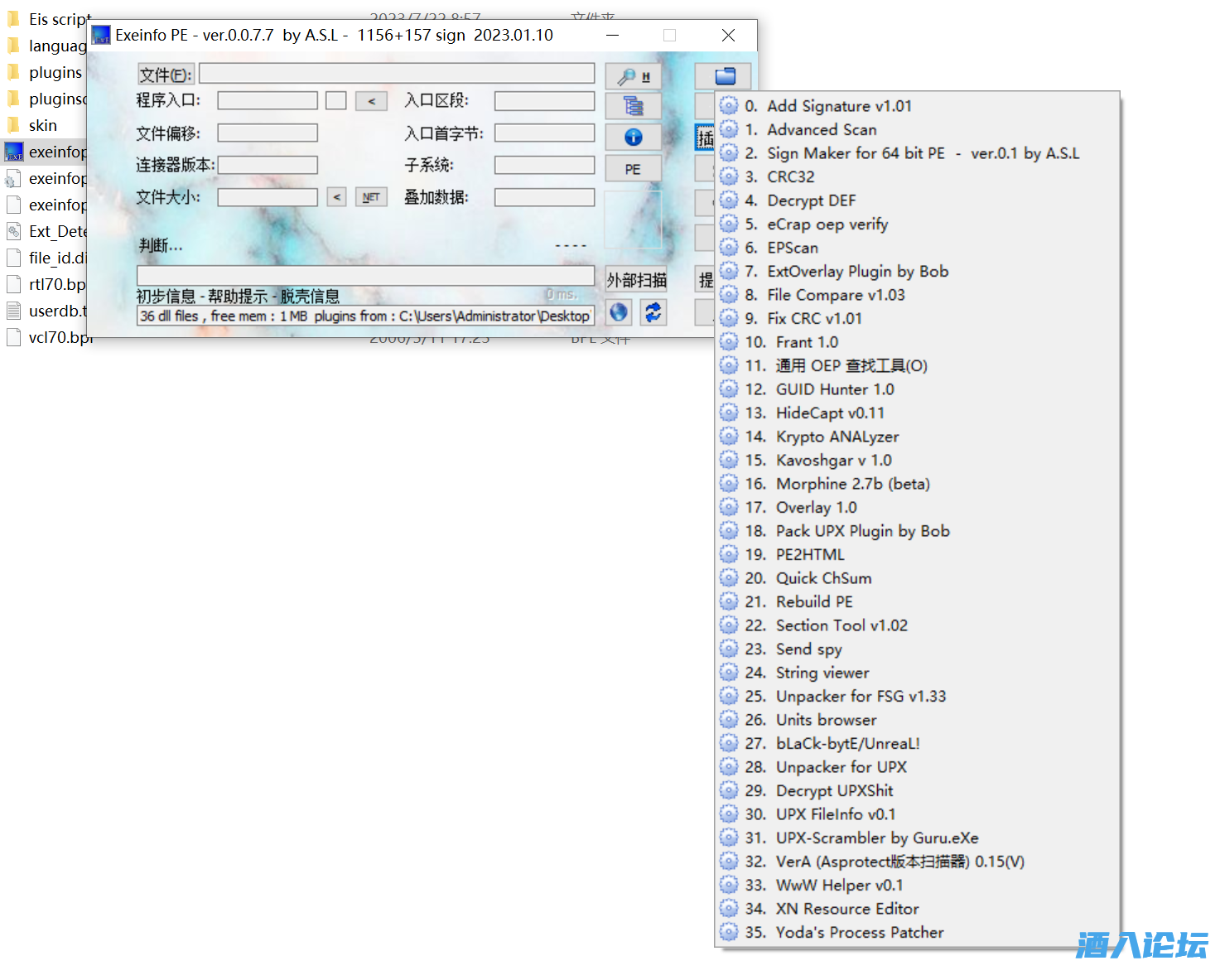Click the gear icon beside Send spy
Viewport: 1220px width, 980px height.
pos(729,649)
